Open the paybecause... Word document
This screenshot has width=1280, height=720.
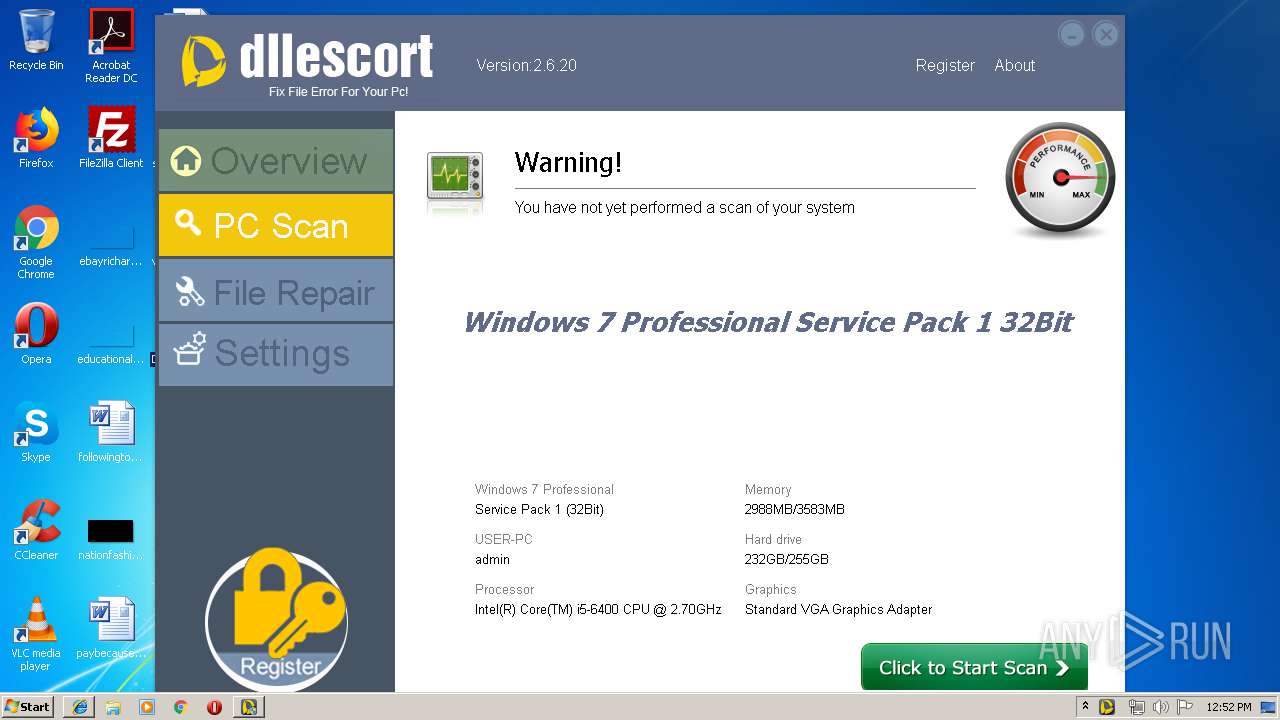coord(111,628)
